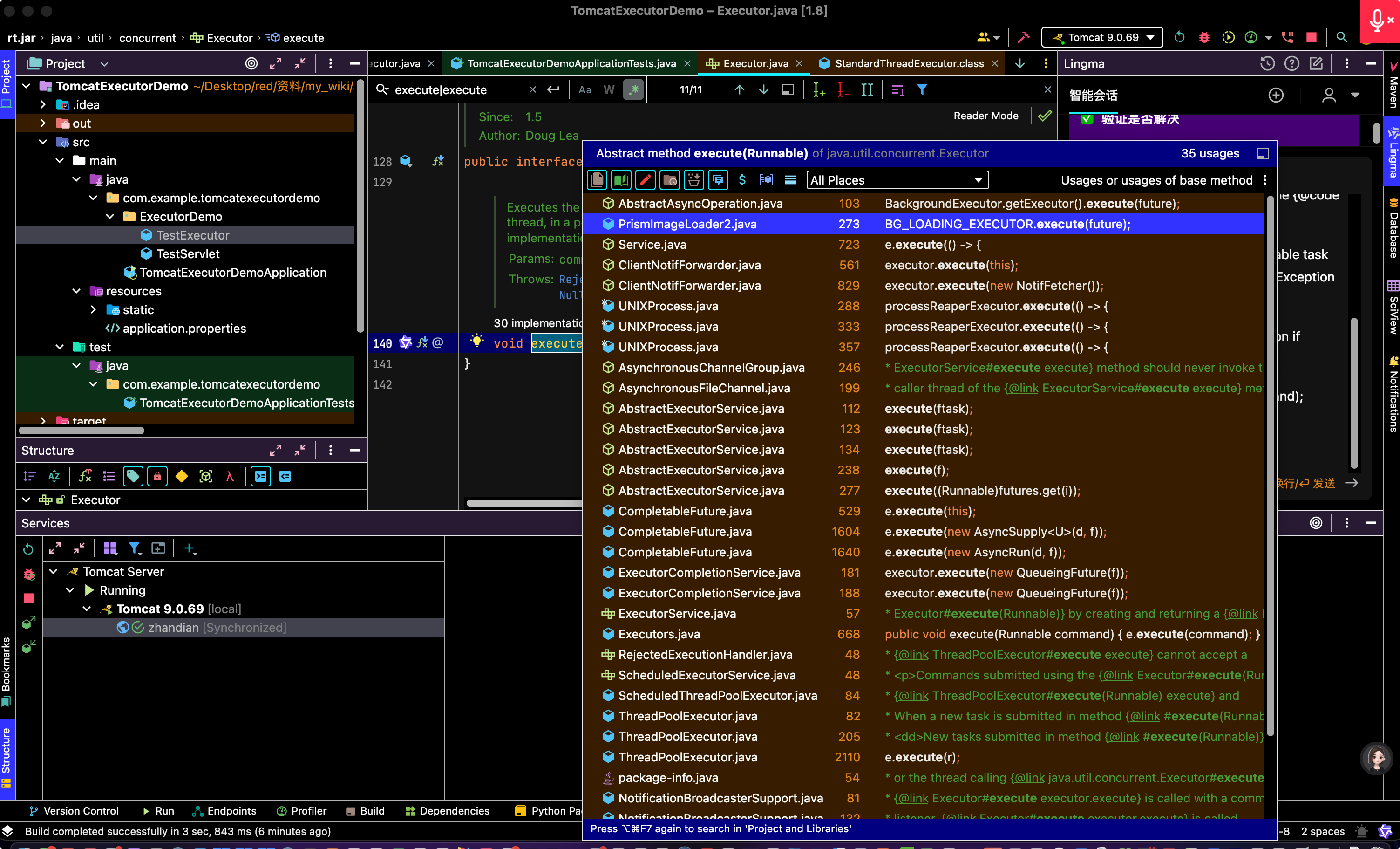Open the All Places scope dropdown
The height and width of the screenshot is (849, 1400).
click(897, 180)
